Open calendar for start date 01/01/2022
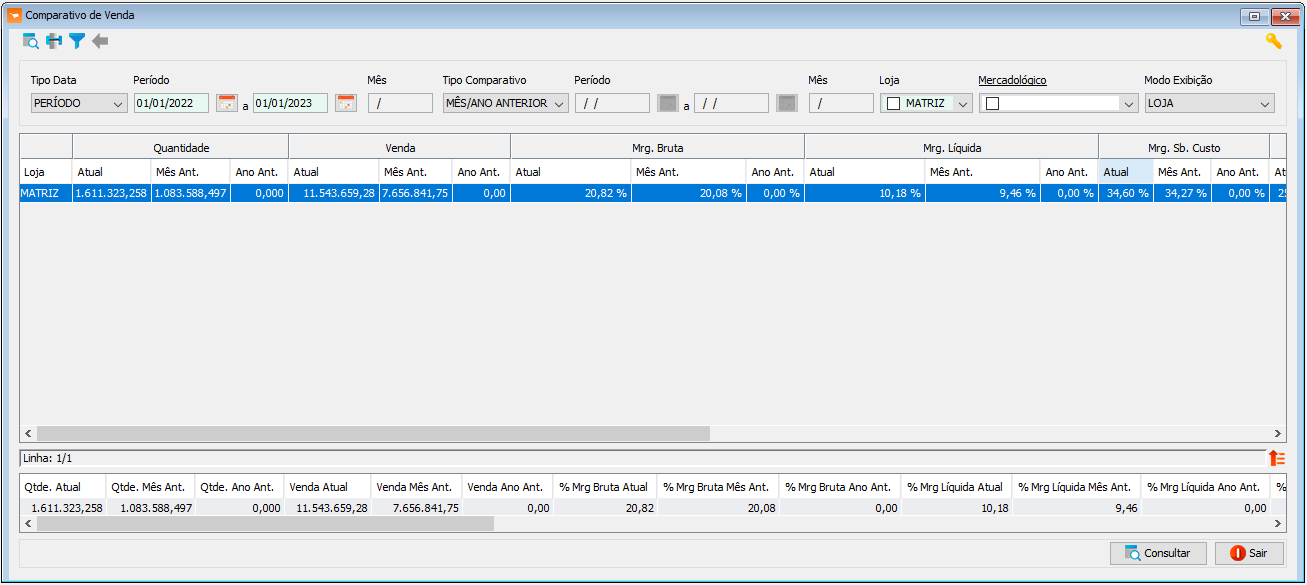The height and width of the screenshot is (585, 1307). coord(227,103)
